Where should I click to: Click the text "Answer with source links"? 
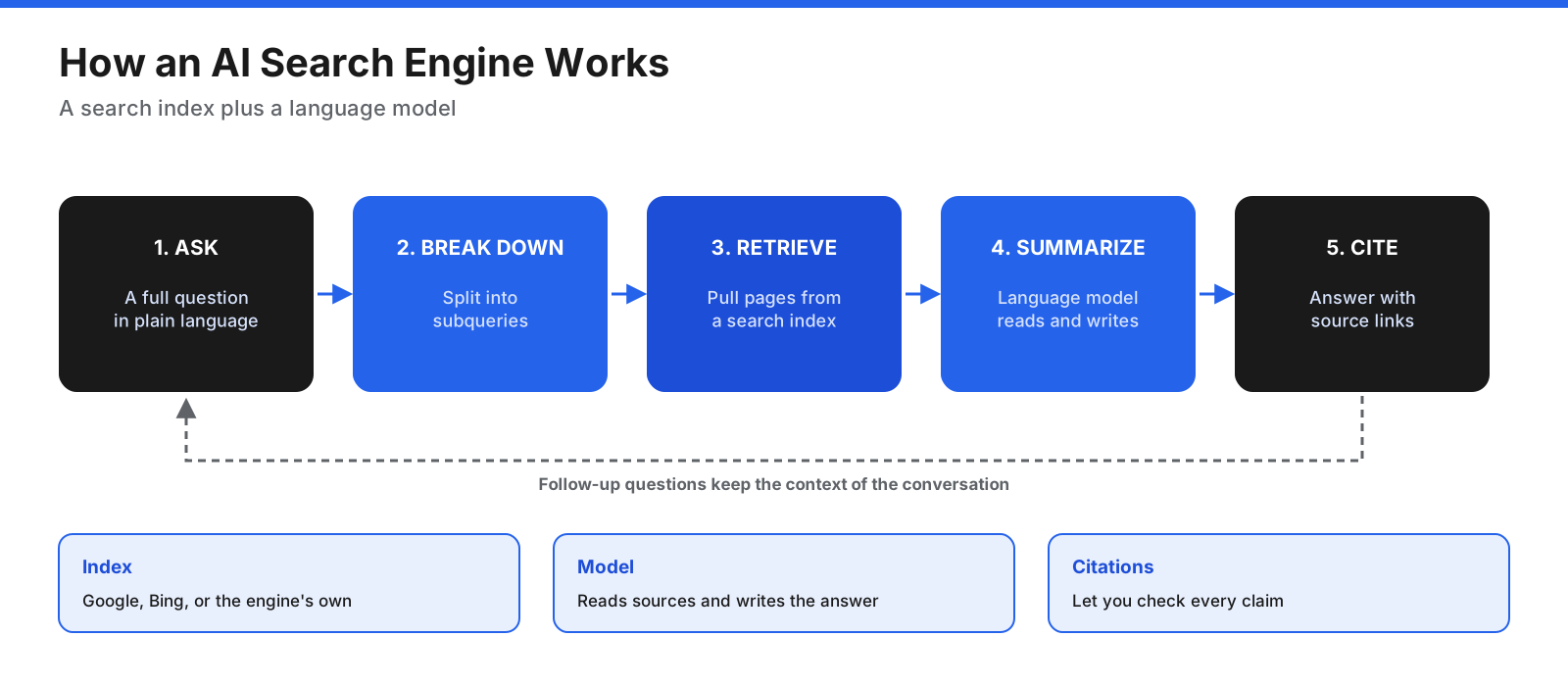pyautogui.click(x=1362, y=310)
